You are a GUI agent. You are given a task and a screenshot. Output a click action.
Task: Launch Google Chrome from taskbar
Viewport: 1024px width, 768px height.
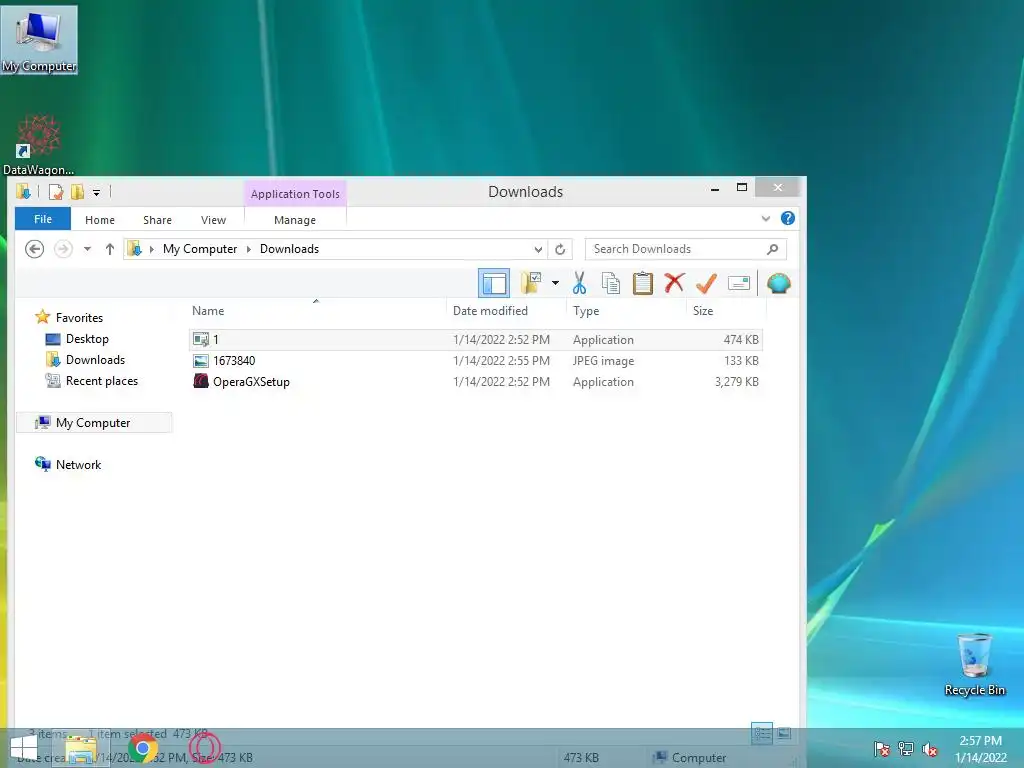142,748
